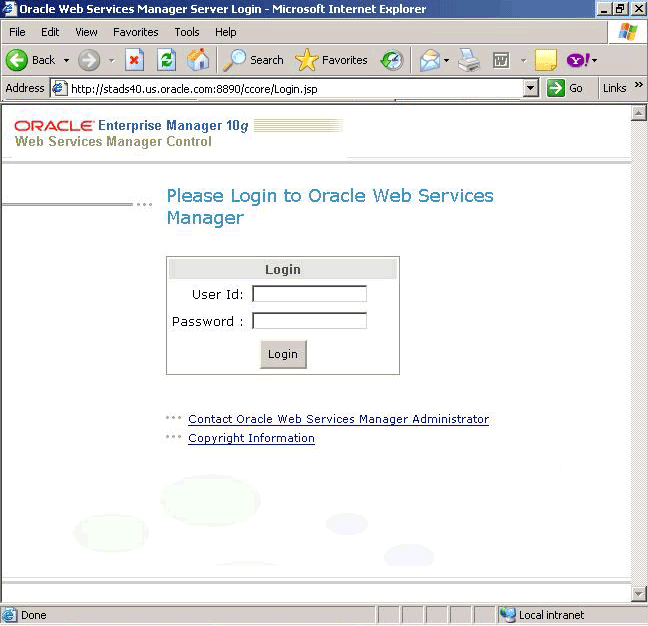Click the IE icon in the title bar

pyautogui.click(x=9, y=9)
